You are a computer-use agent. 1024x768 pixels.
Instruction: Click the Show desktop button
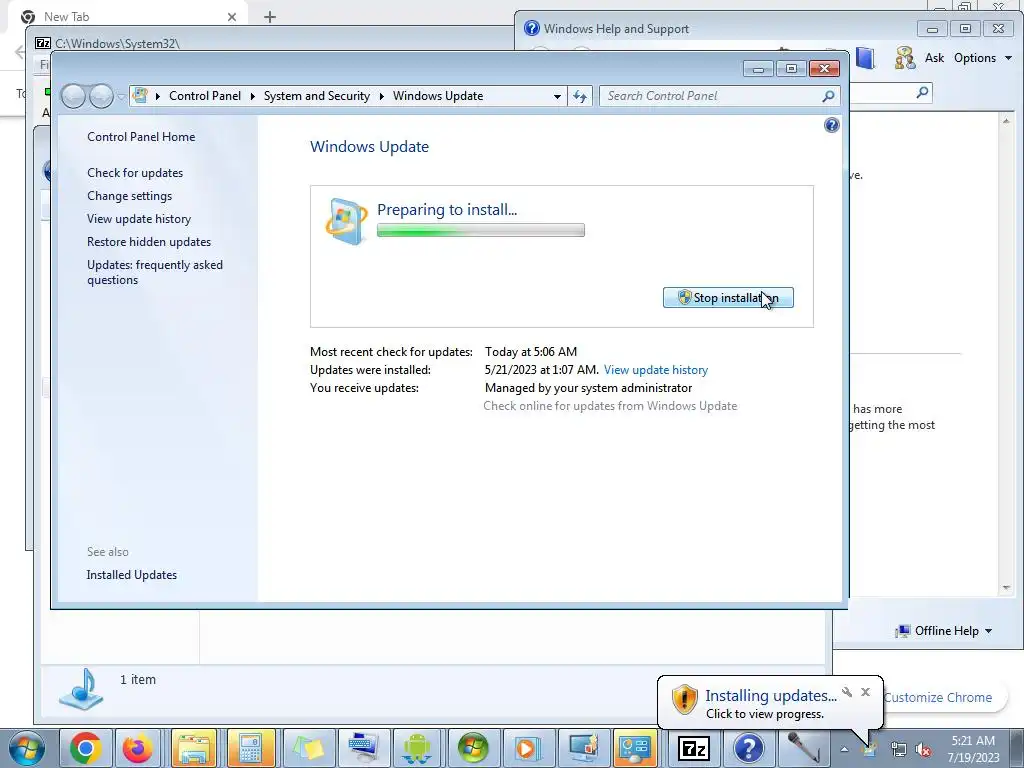click(x=1017, y=748)
